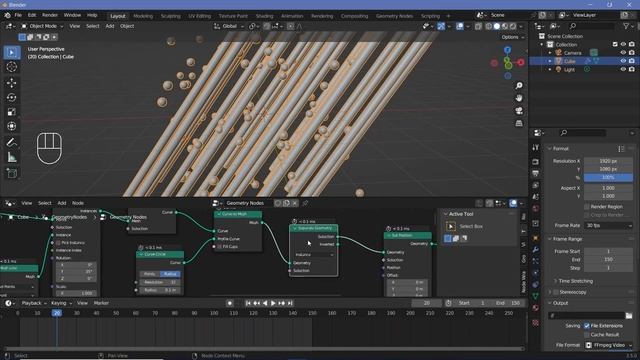Open the File menu
The image size is (640, 360).
pos(18,15)
